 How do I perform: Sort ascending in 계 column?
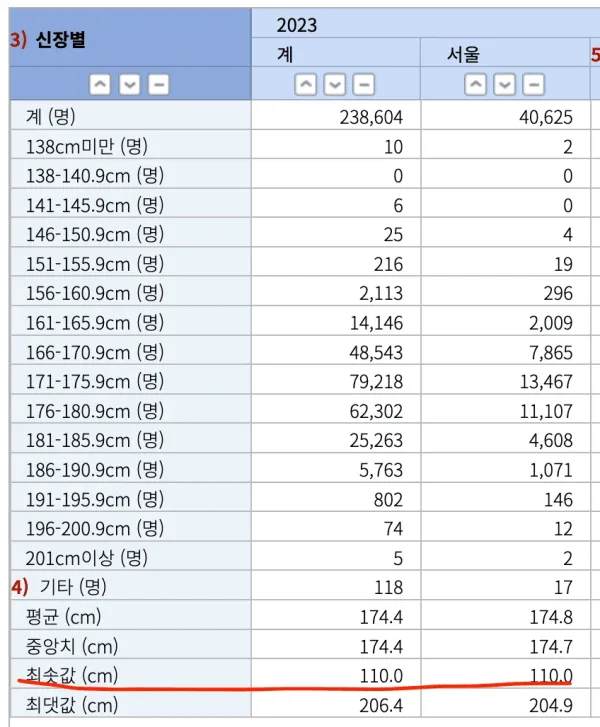tap(306, 85)
